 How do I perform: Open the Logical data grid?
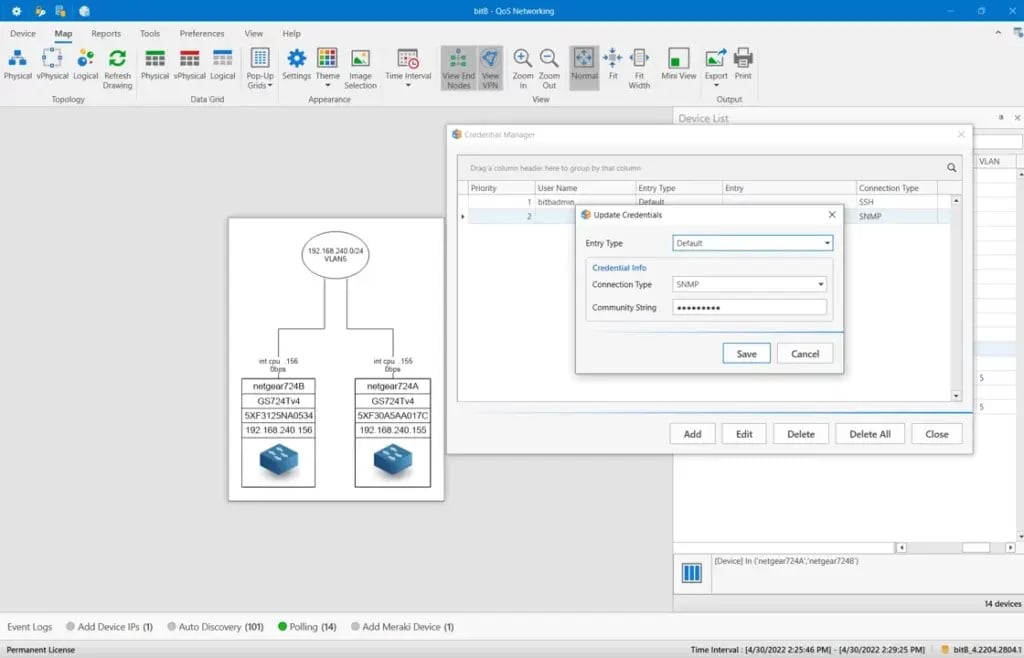[223, 64]
